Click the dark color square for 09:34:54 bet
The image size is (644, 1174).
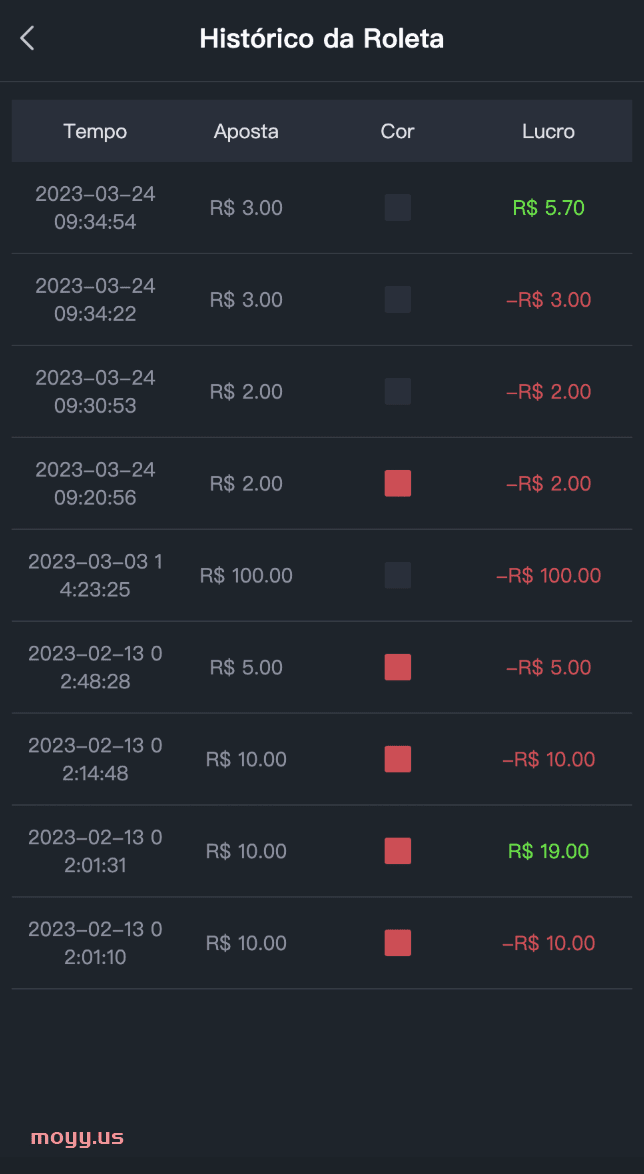point(398,207)
